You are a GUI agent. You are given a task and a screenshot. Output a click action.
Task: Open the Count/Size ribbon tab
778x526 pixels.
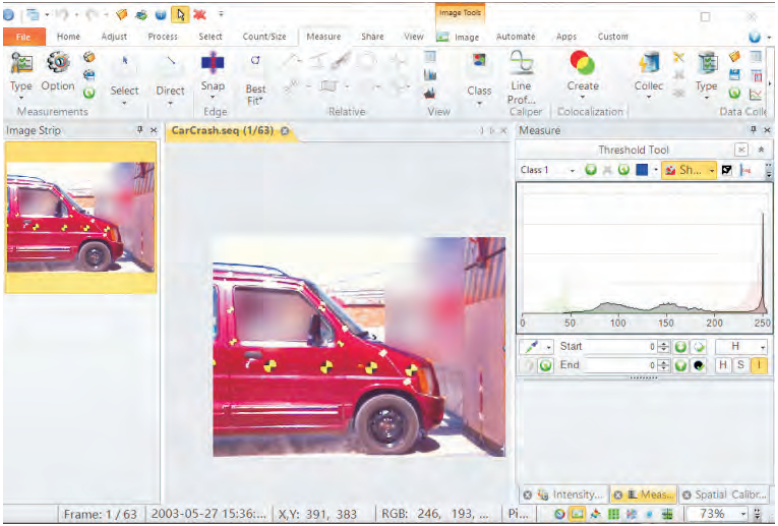[x=264, y=37]
